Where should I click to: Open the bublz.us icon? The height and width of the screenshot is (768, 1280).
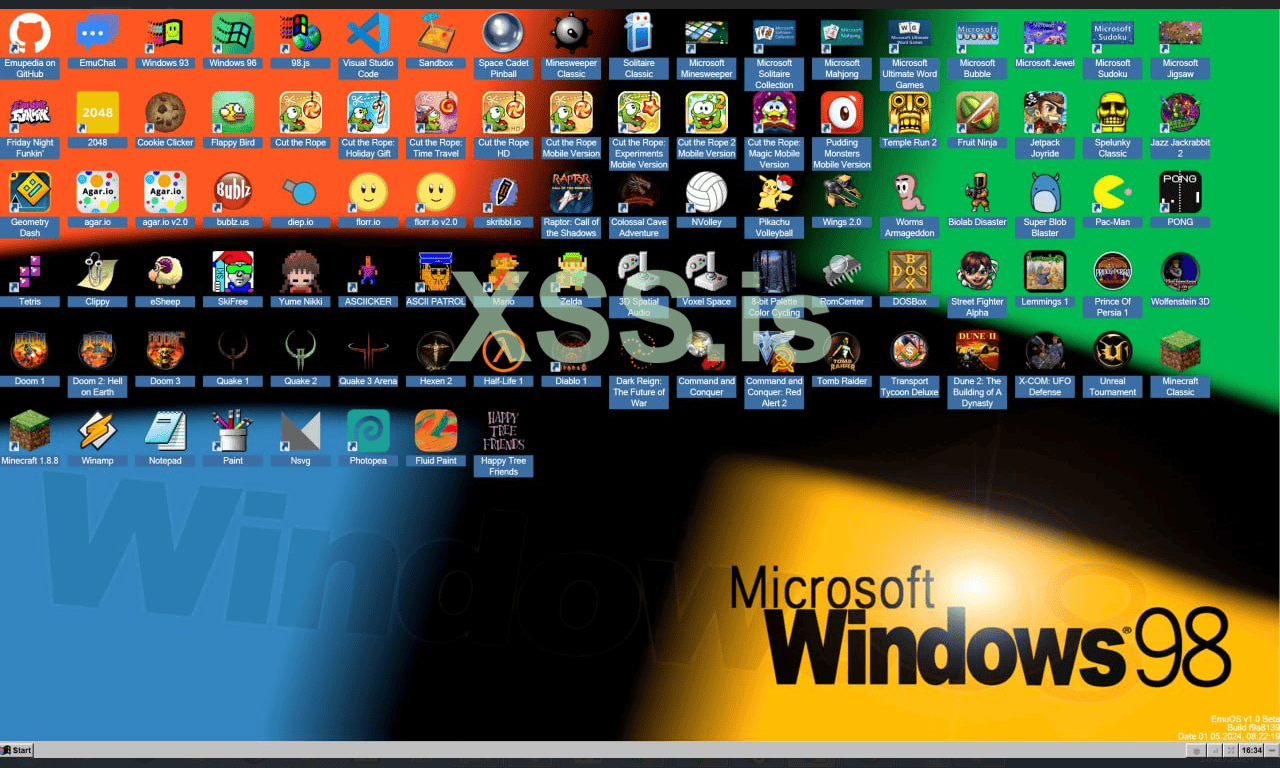233,192
